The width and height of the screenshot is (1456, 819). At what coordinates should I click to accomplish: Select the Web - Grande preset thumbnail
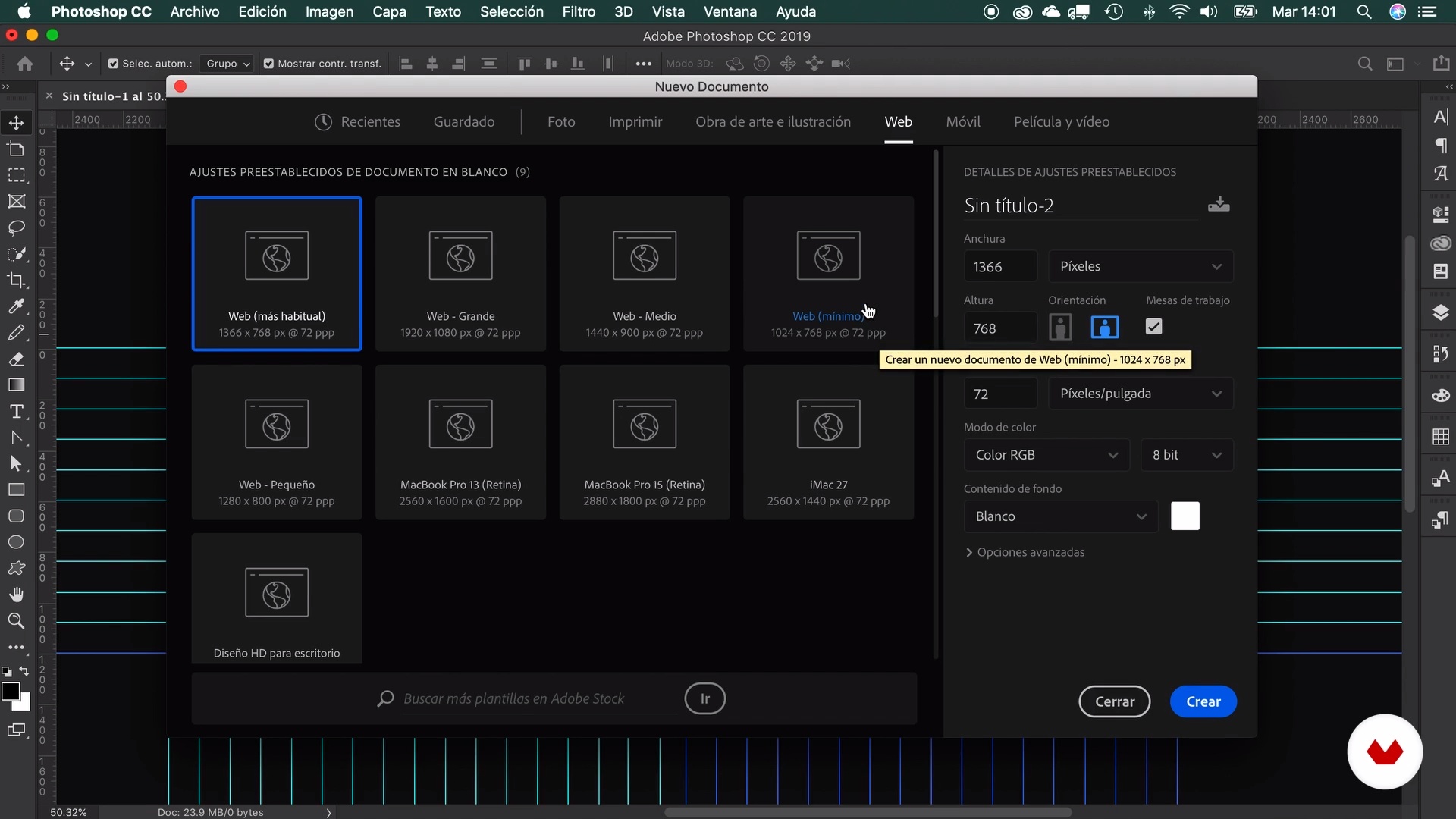click(460, 274)
